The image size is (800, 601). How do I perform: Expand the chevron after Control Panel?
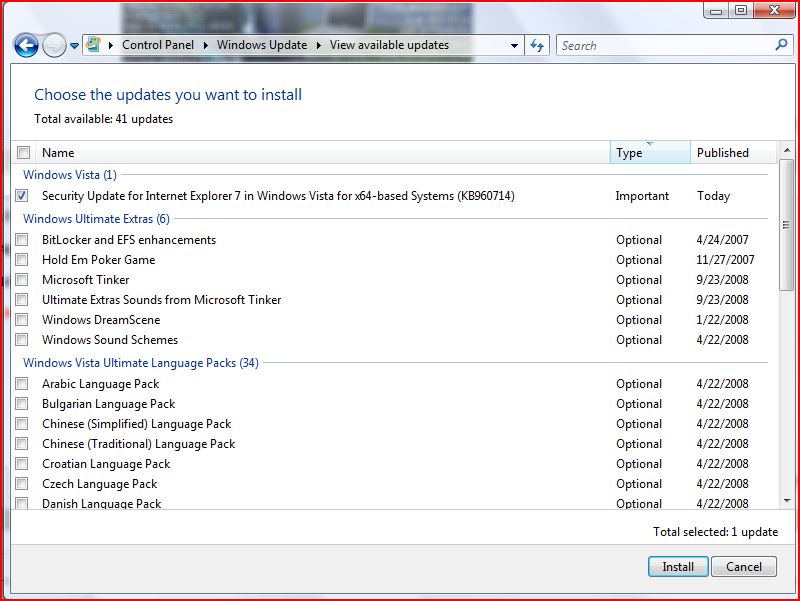click(206, 45)
